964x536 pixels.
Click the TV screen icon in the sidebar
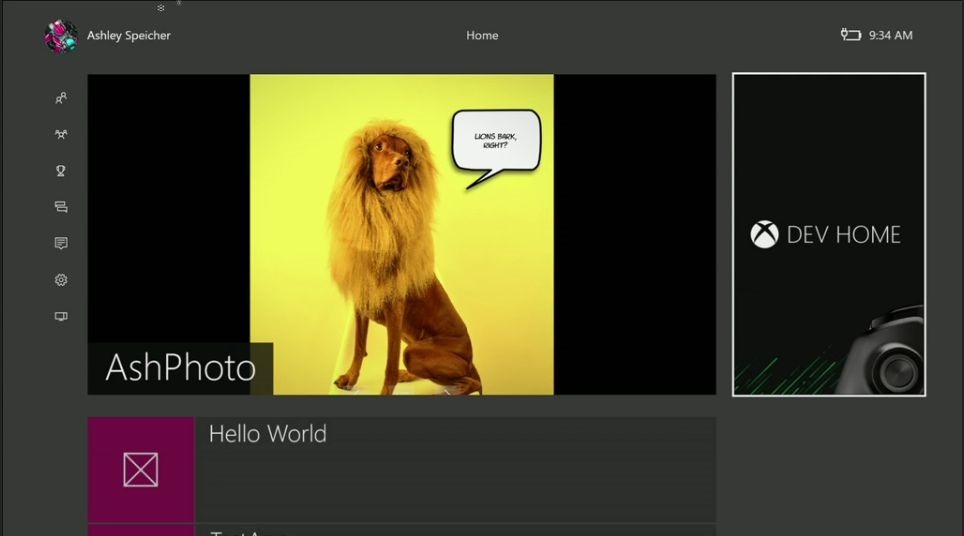click(61, 316)
